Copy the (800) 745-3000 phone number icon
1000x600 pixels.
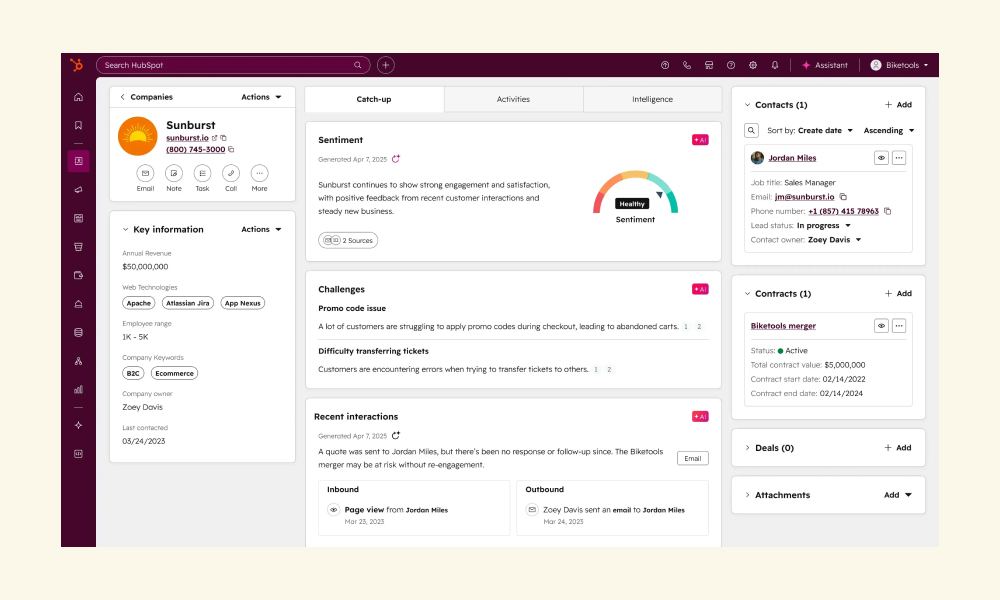point(231,149)
